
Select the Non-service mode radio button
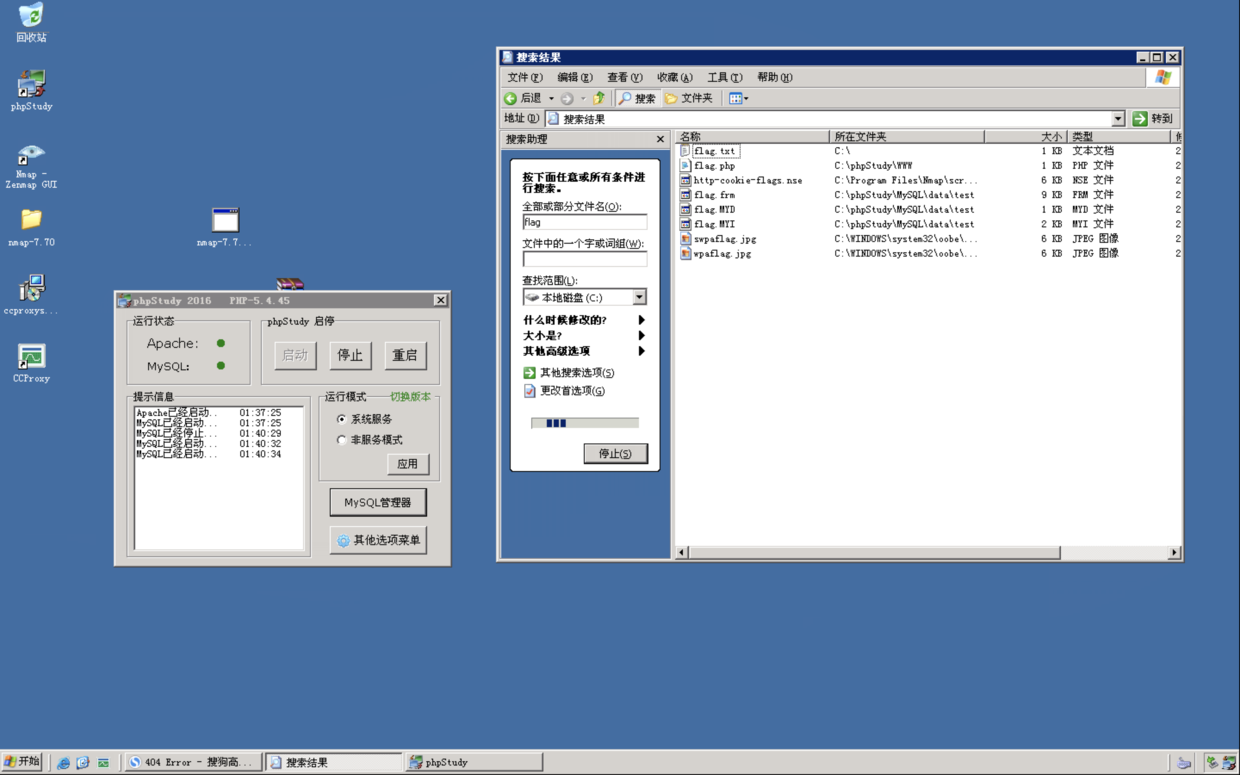(342, 440)
